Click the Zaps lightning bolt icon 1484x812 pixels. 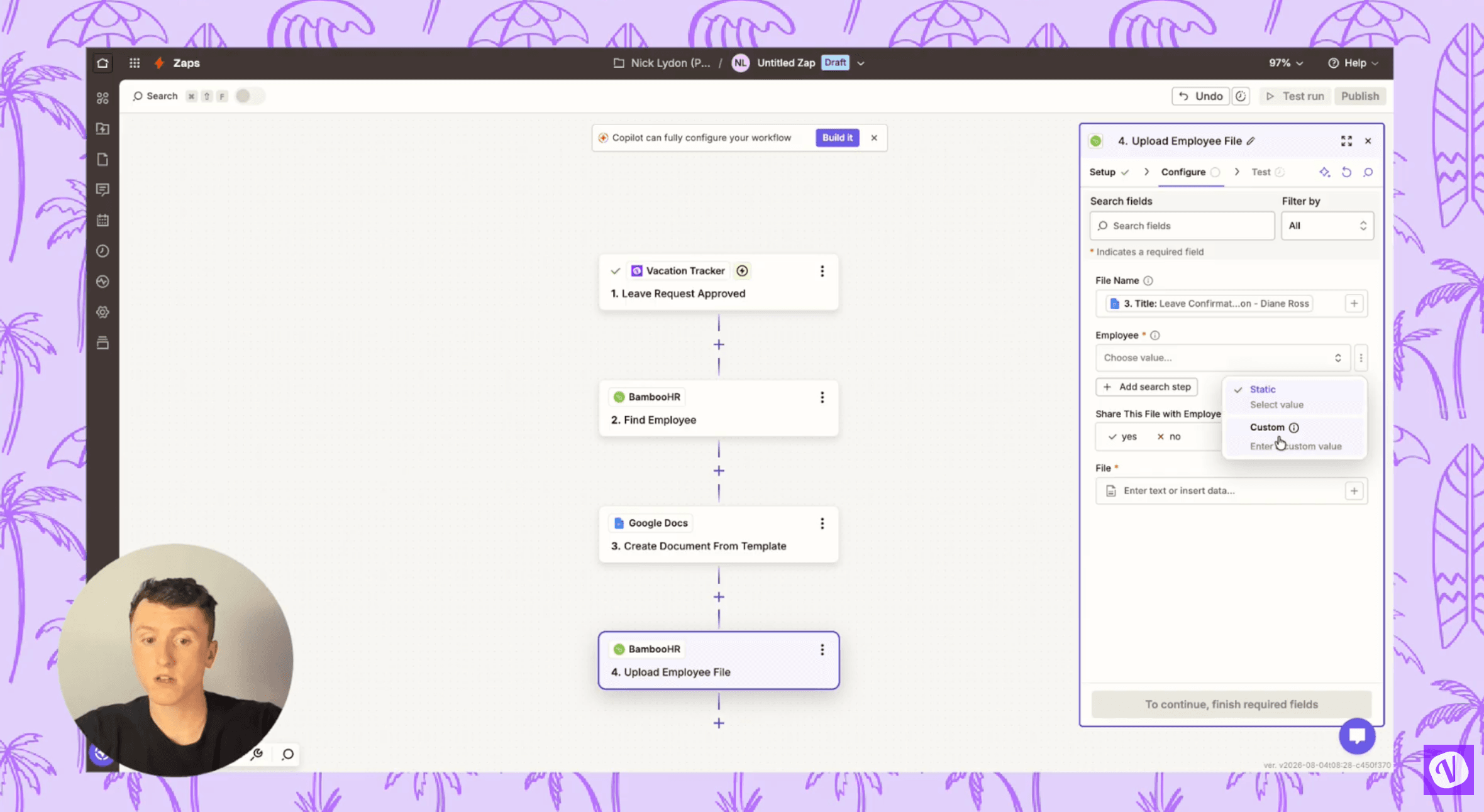pos(160,63)
